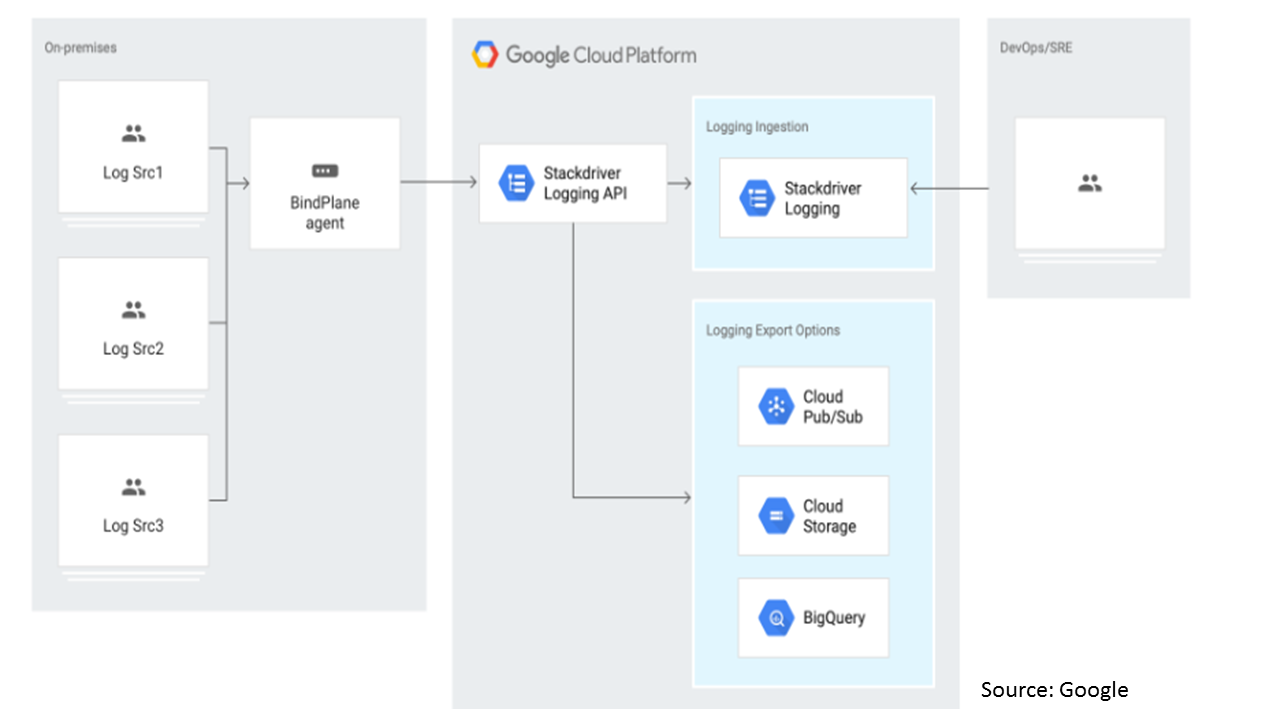Click the Logging Ingestion heading

pos(757,127)
